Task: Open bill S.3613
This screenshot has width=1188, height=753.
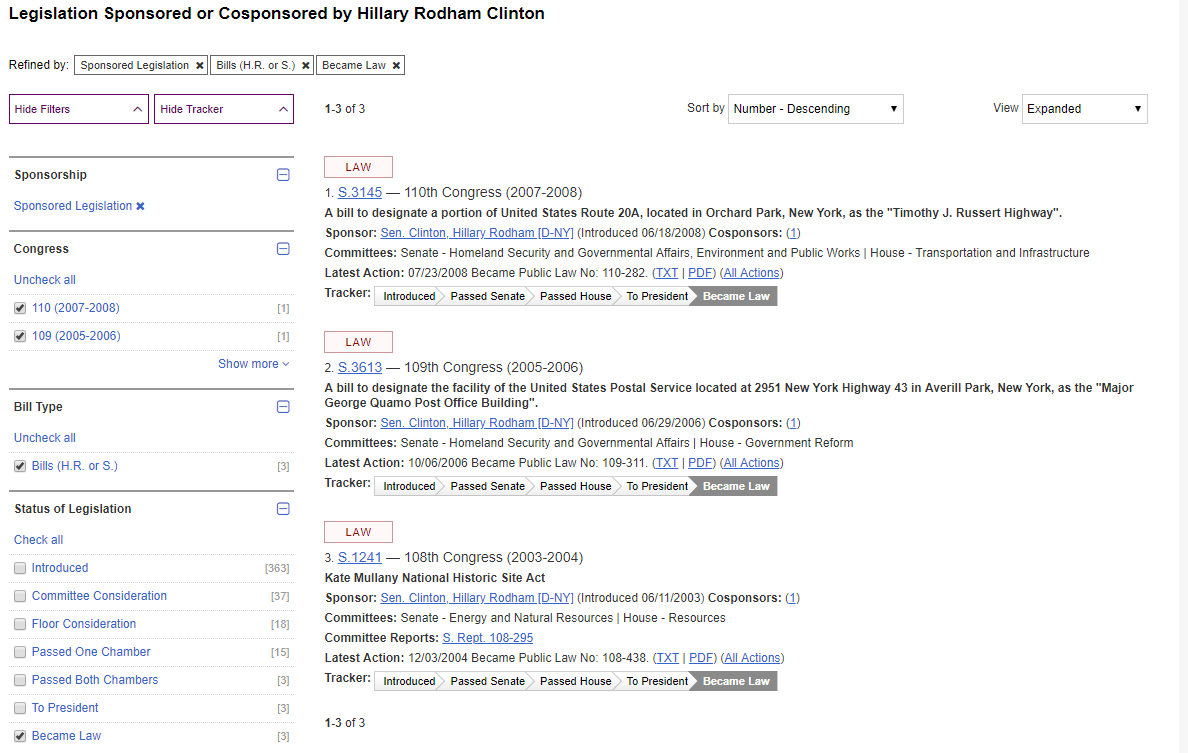Action: click(x=360, y=367)
